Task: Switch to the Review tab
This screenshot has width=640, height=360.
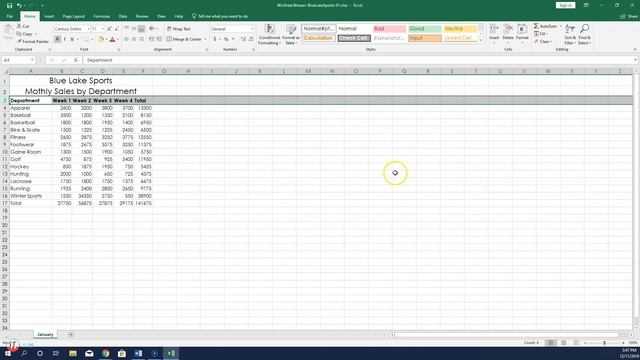Action: pyautogui.click(x=142, y=16)
